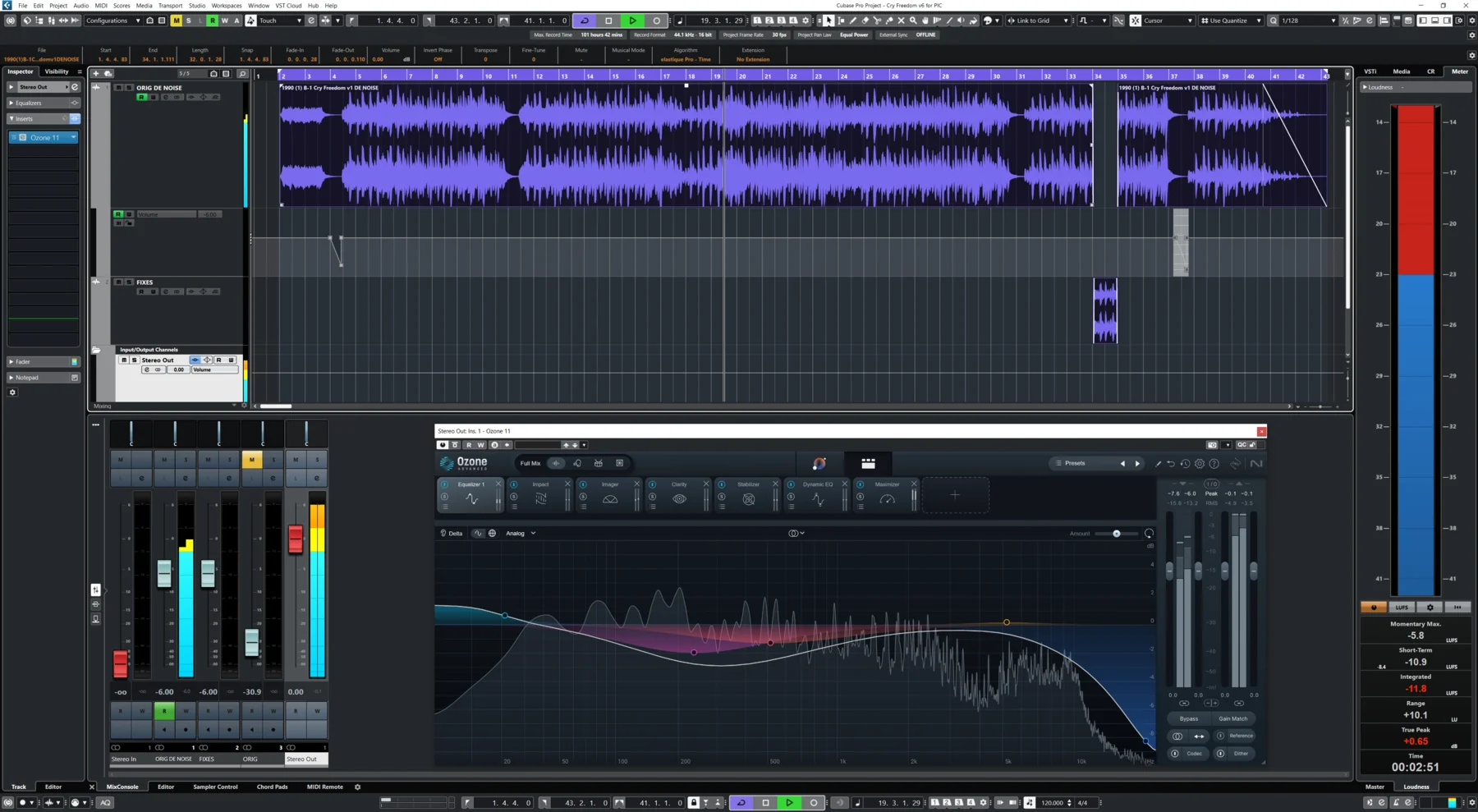The image size is (1478, 812).
Task: Select the Play speaker tool
Action: pyautogui.click(x=961, y=21)
